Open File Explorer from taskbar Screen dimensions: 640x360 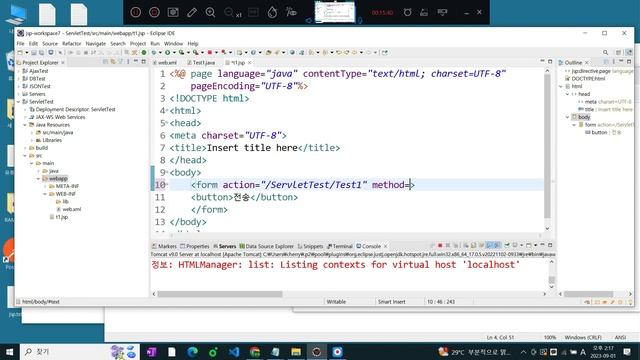coord(296,351)
